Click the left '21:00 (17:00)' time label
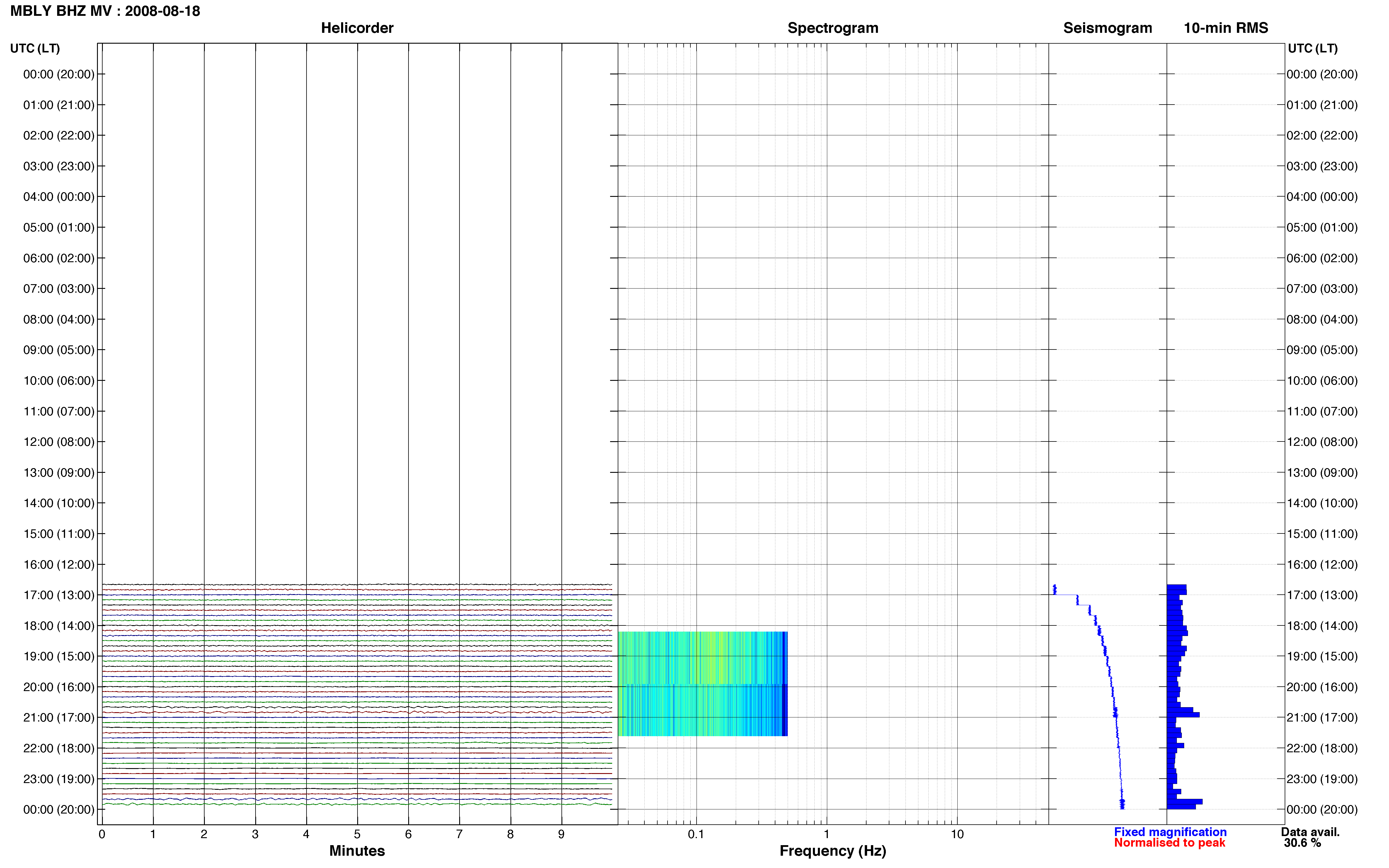Viewport: 1389px width, 868px height. coord(59,718)
